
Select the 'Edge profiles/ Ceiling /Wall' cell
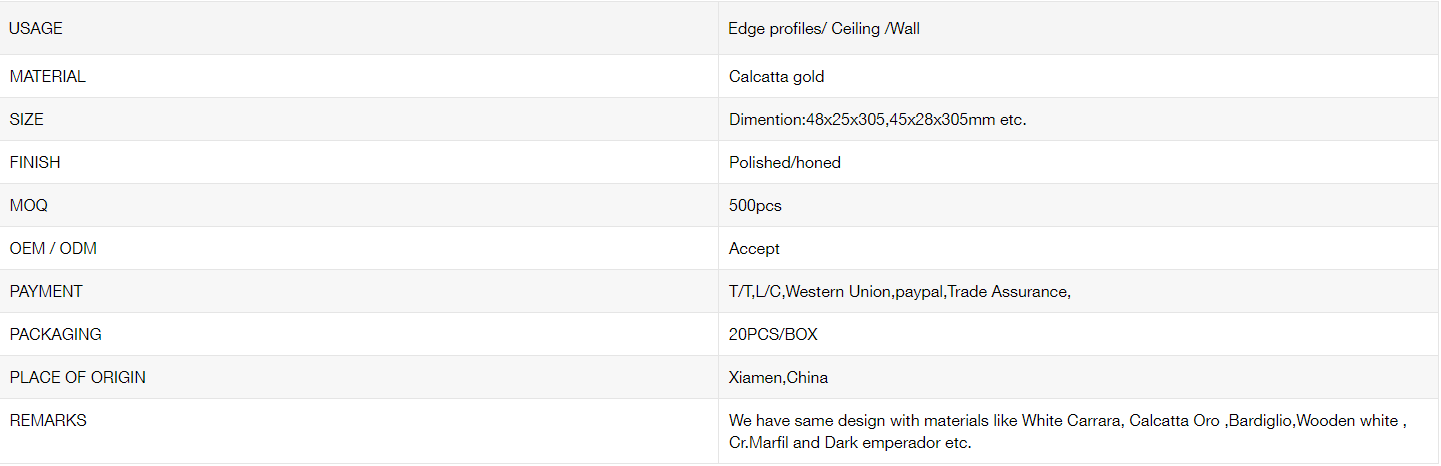[x=824, y=29]
